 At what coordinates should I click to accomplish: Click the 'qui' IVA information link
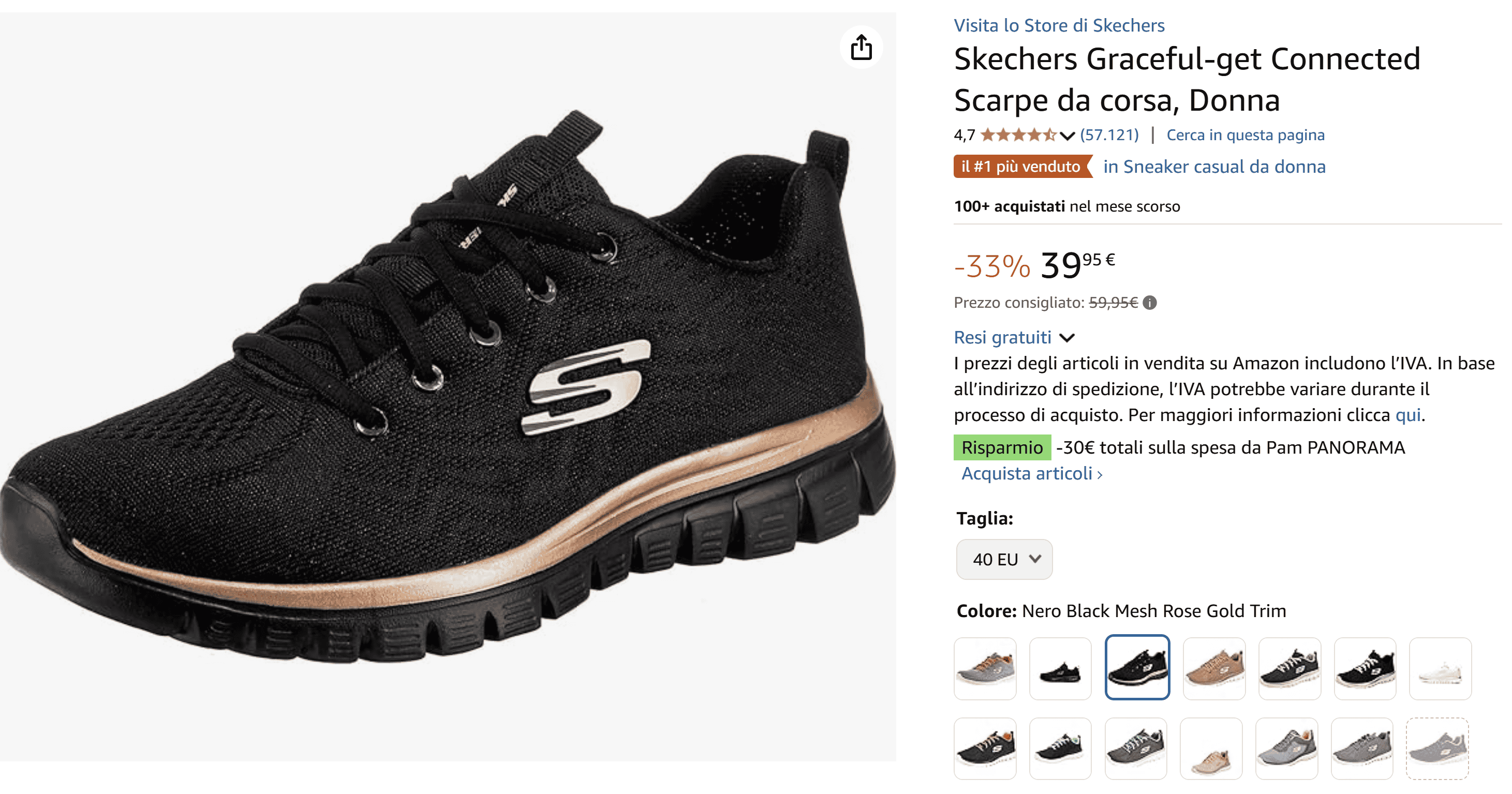1407,415
